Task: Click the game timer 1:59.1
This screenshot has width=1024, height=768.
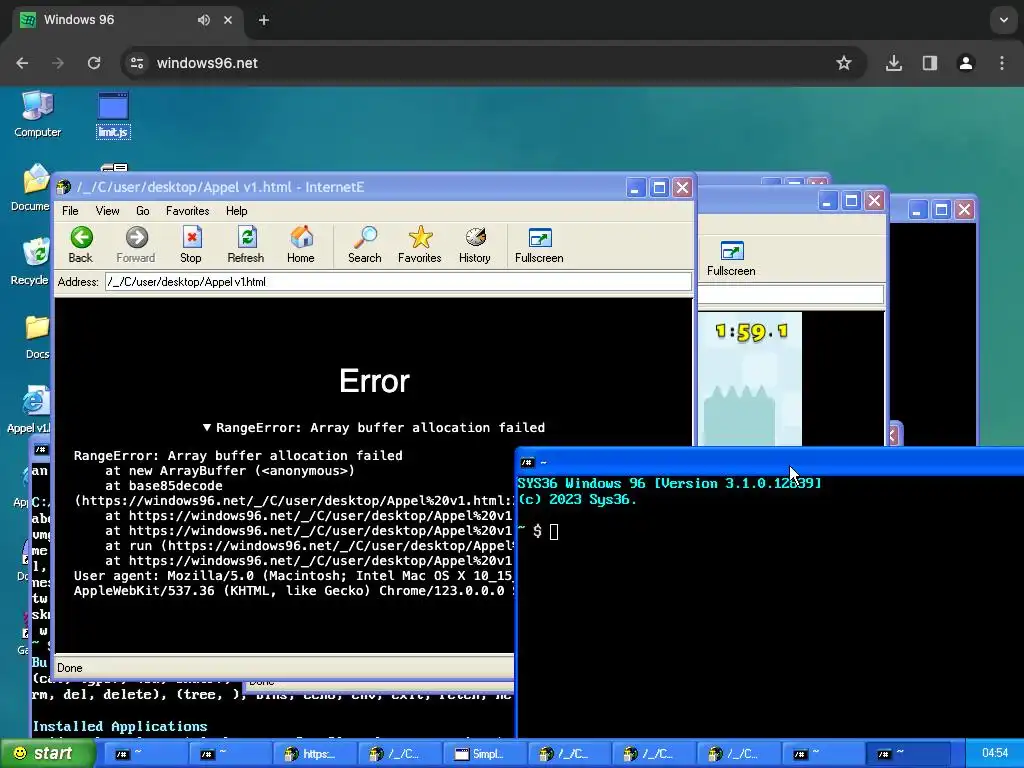Action: (752, 332)
